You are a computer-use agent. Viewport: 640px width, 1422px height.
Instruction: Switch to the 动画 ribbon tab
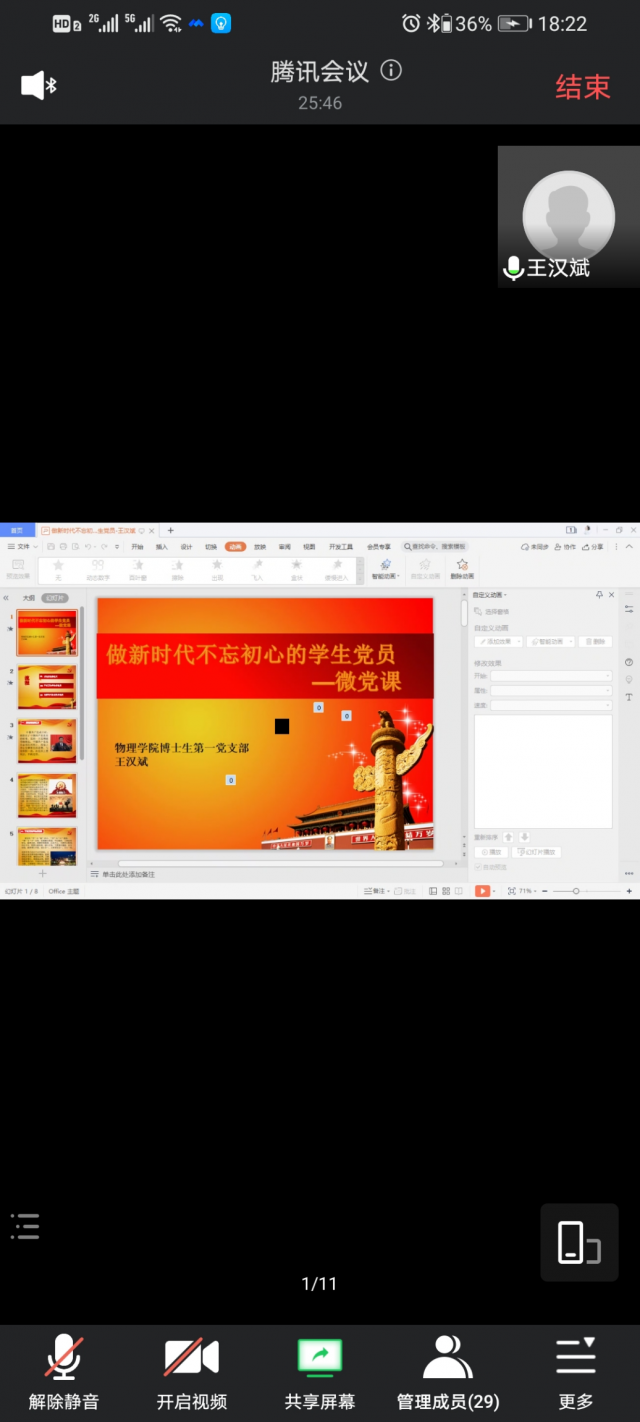(x=235, y=547)
